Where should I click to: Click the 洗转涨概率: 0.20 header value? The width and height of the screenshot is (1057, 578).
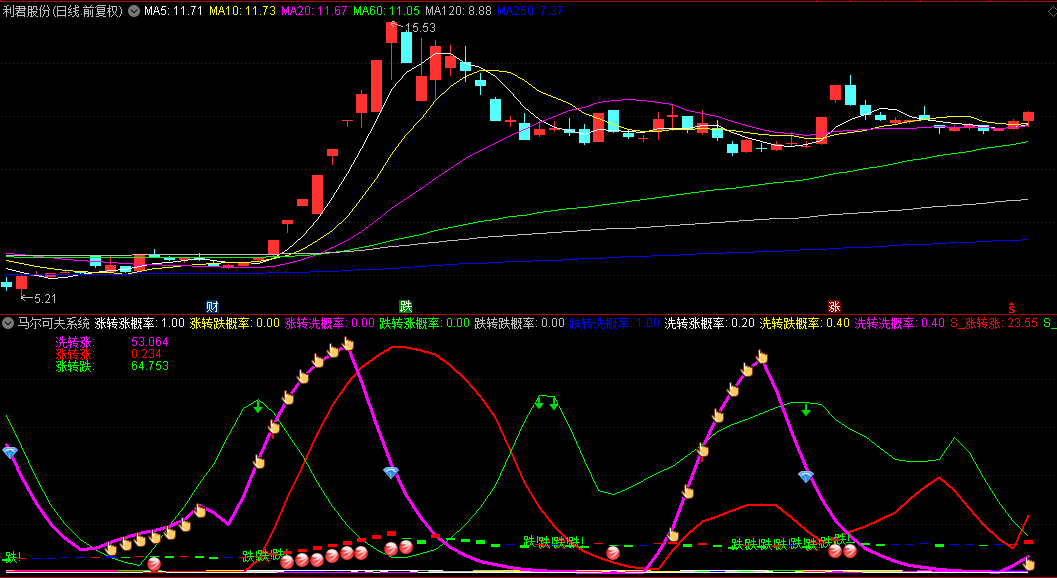pos(709,323)
